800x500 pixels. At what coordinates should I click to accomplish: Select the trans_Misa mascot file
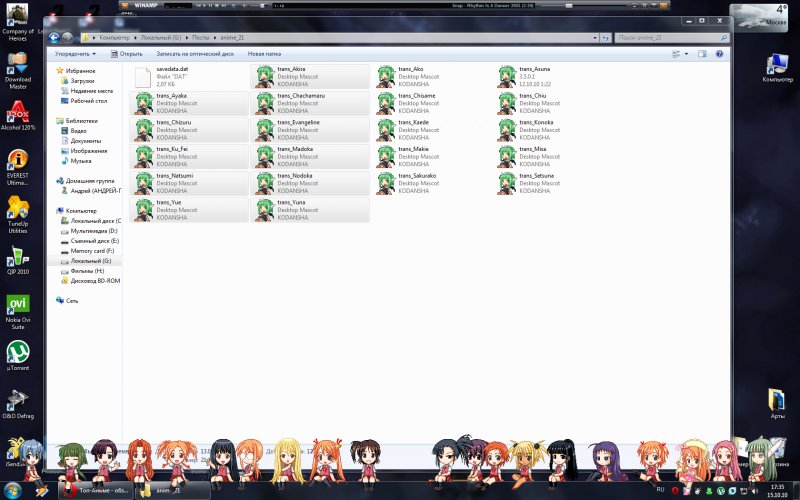552,156
